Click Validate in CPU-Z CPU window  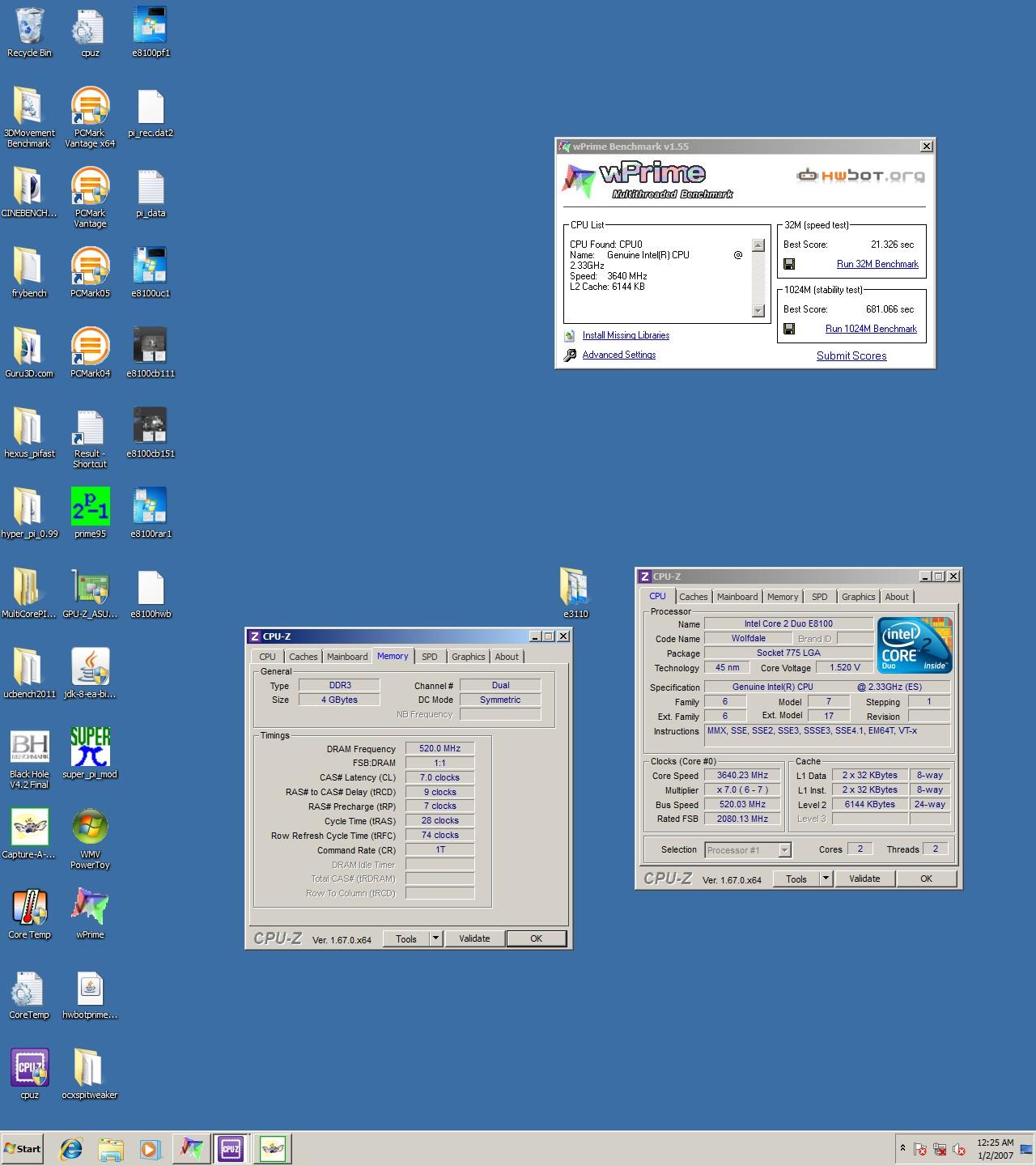864,879
